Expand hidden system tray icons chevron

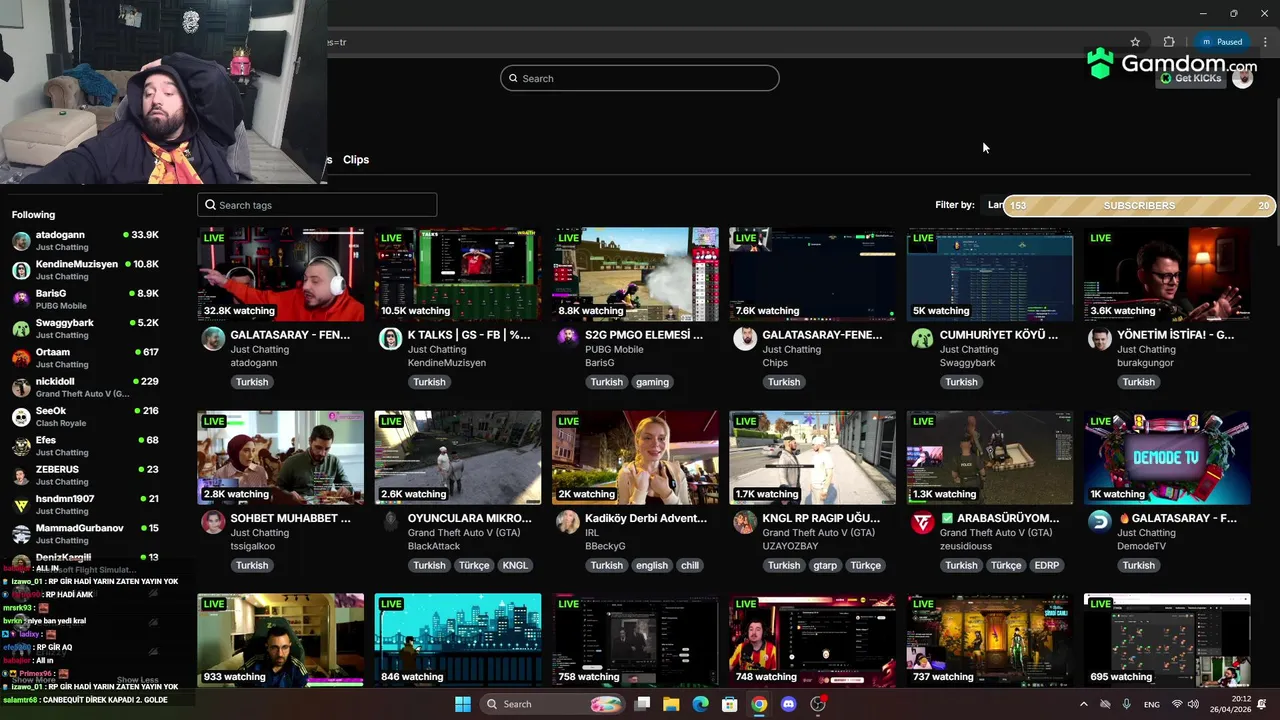1083,704
